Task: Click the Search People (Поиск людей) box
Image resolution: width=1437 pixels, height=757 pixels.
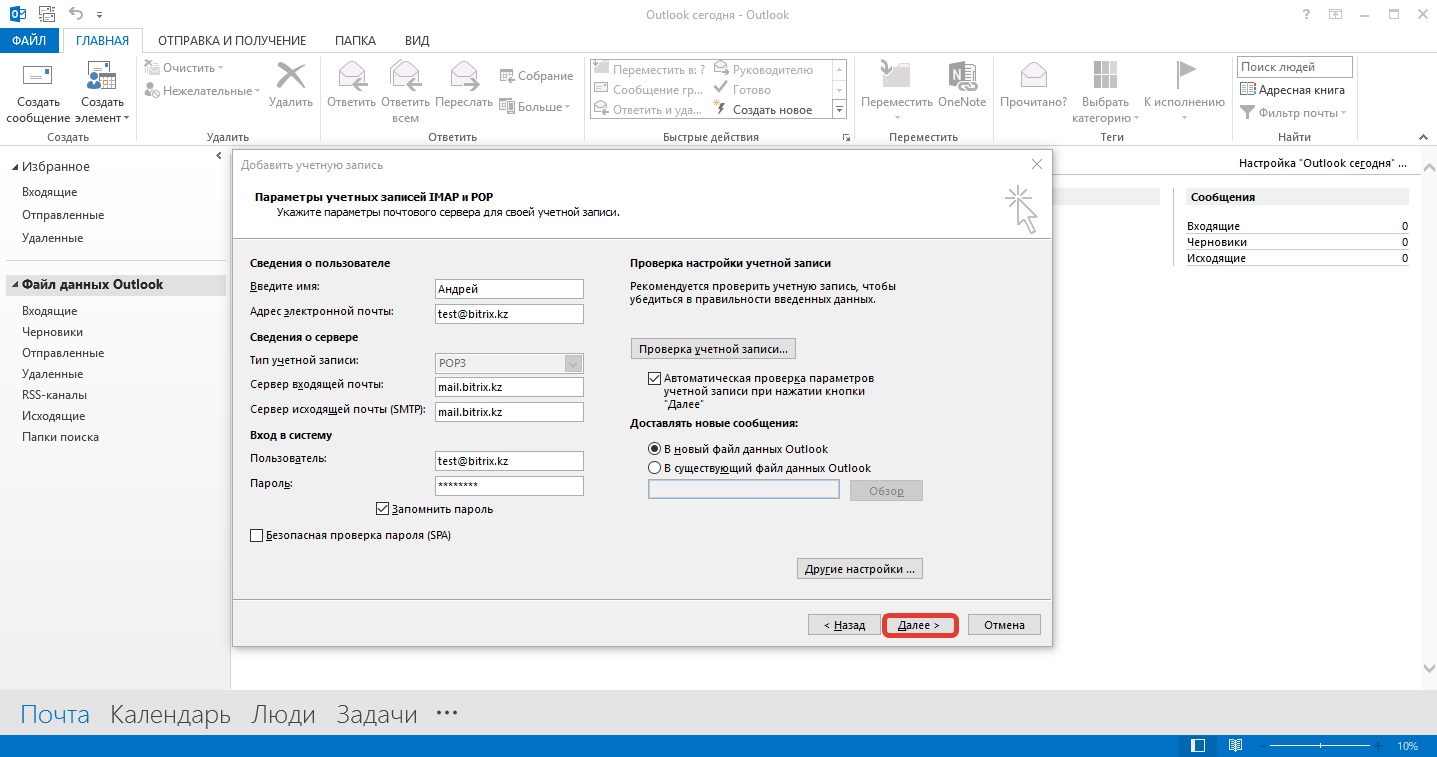Action: click(1294, 67)
